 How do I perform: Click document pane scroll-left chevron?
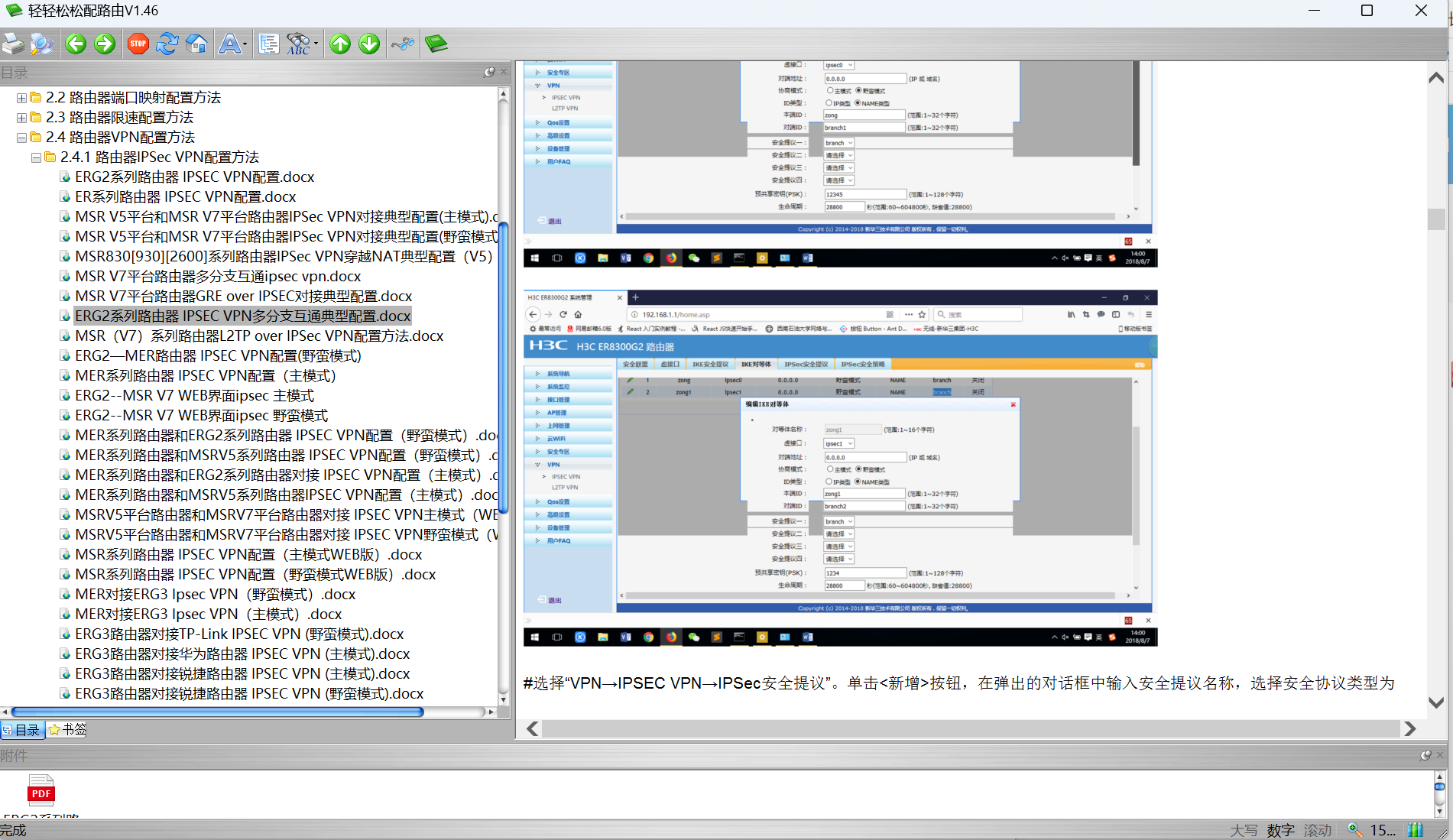533,729
